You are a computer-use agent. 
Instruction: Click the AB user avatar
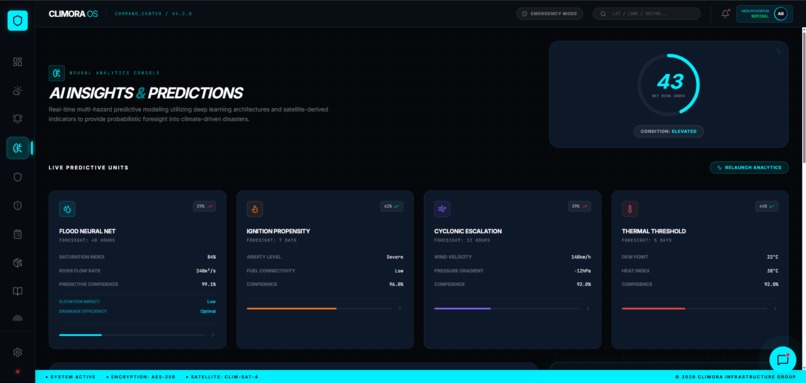[x=780, y=14]
